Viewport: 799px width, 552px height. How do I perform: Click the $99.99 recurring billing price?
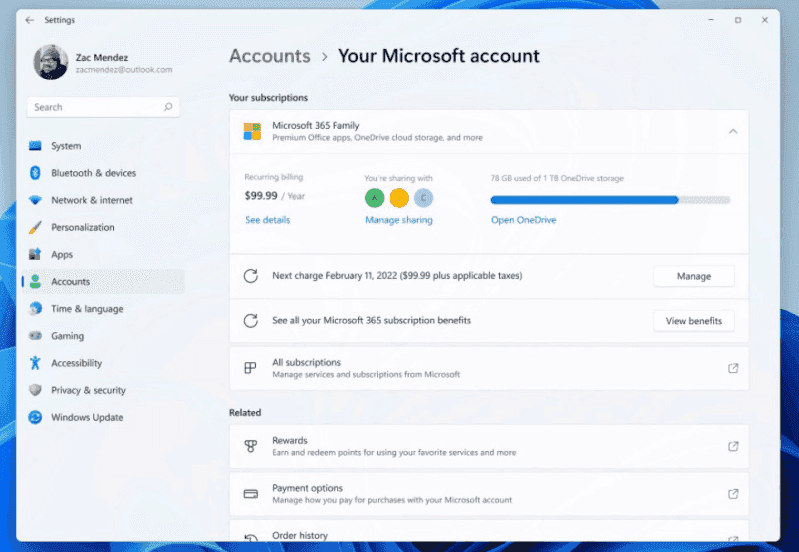(x=261, y=196)
